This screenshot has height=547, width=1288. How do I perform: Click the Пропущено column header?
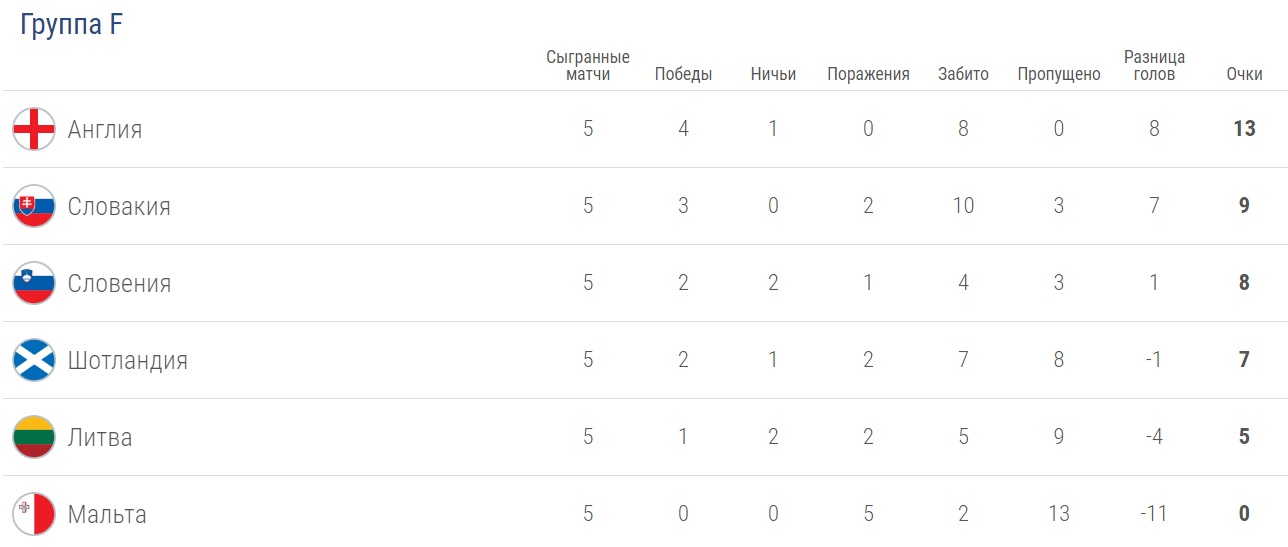point(1059,74)
